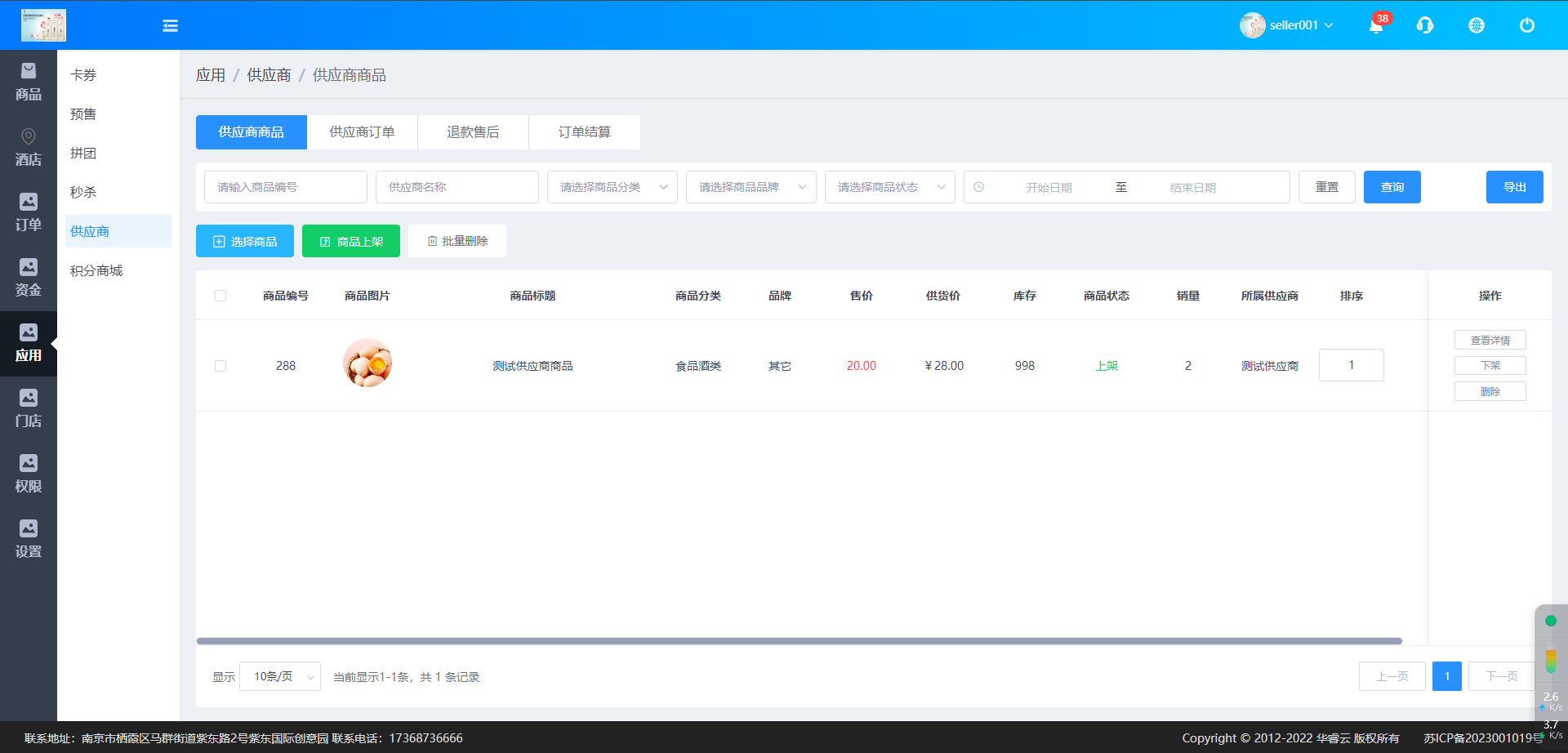Expand the 请选择商品分类 dropdown

point(612,187)
